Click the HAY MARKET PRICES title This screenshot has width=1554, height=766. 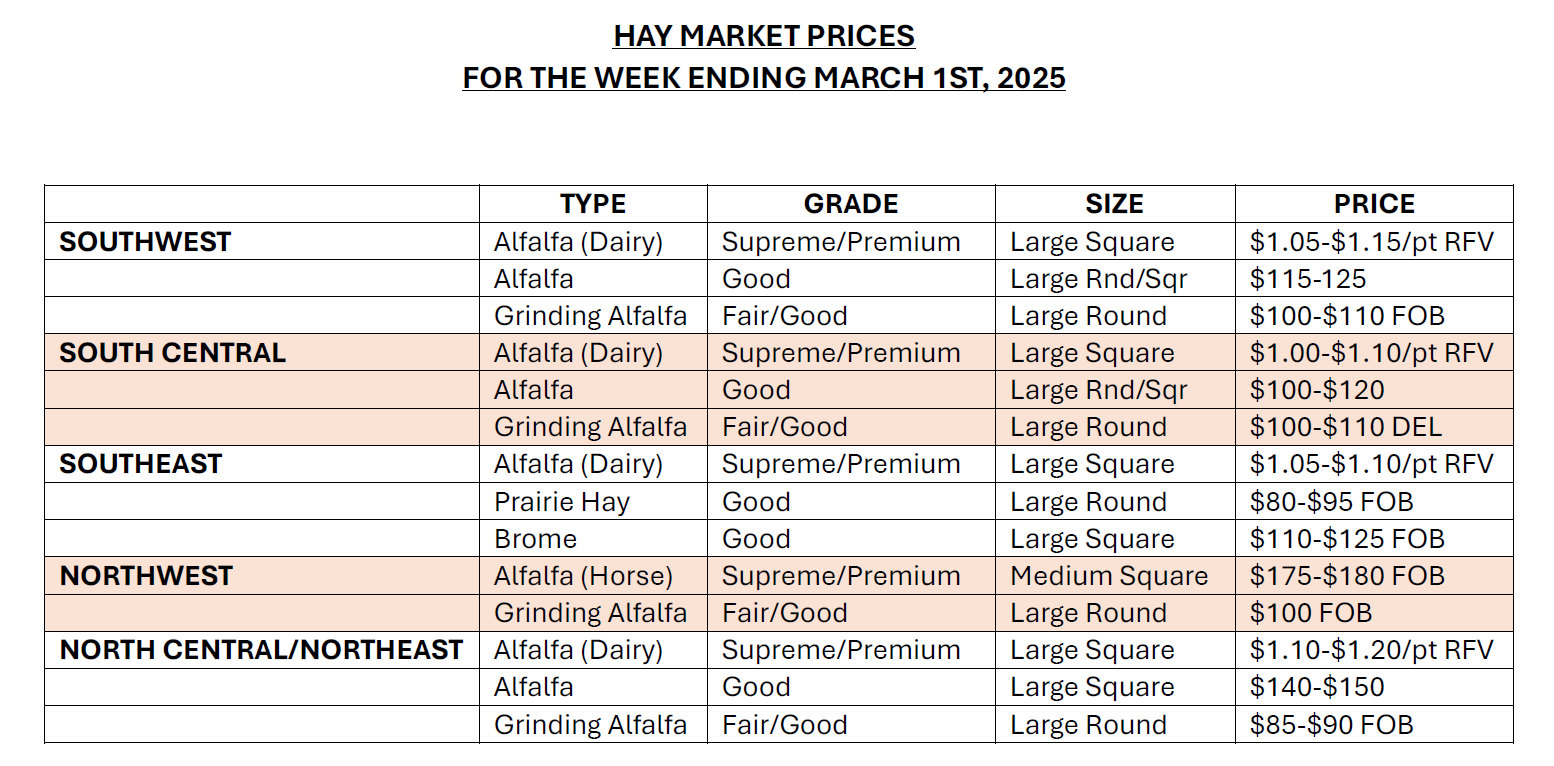coord(764,37)
